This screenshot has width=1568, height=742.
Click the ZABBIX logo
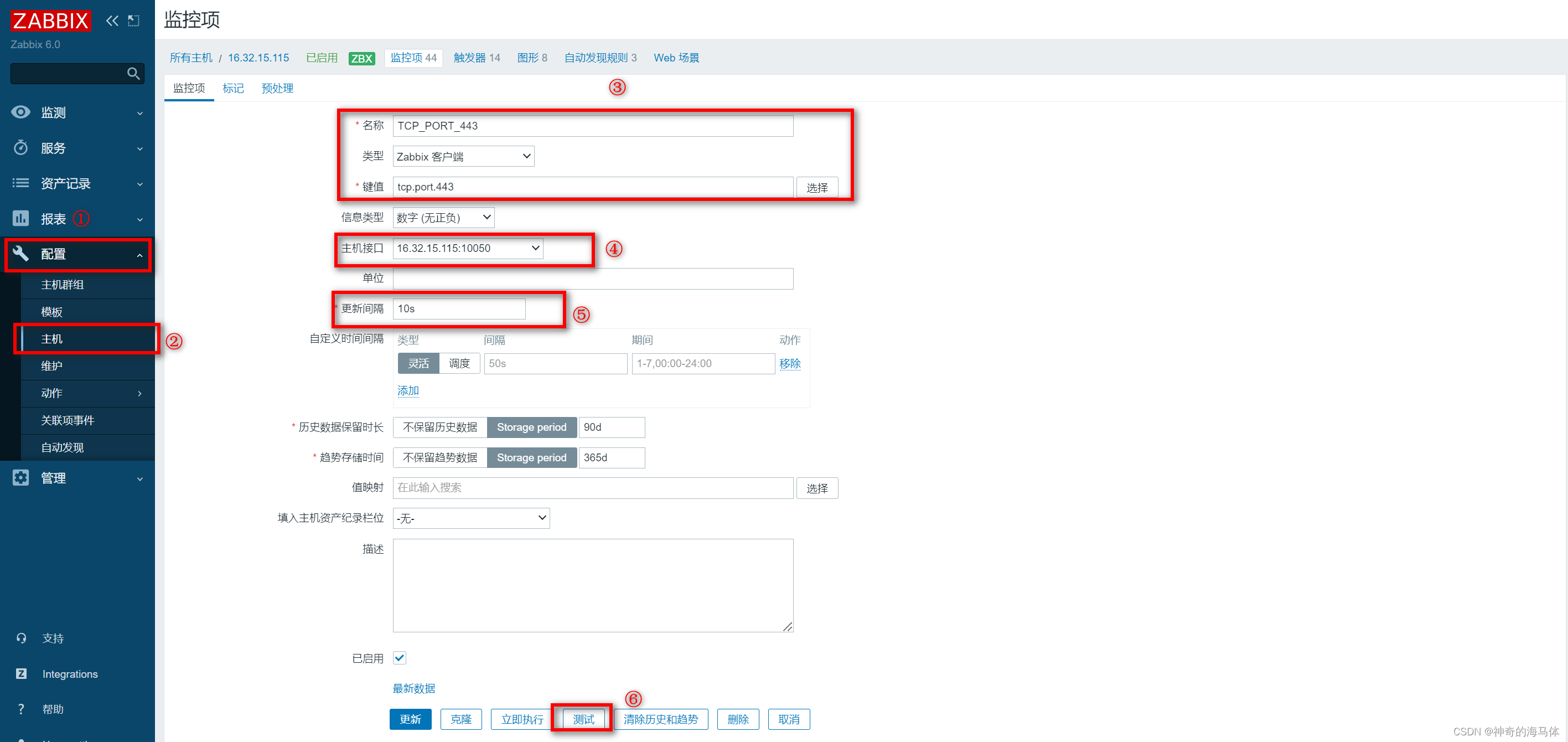pos(51,20)
